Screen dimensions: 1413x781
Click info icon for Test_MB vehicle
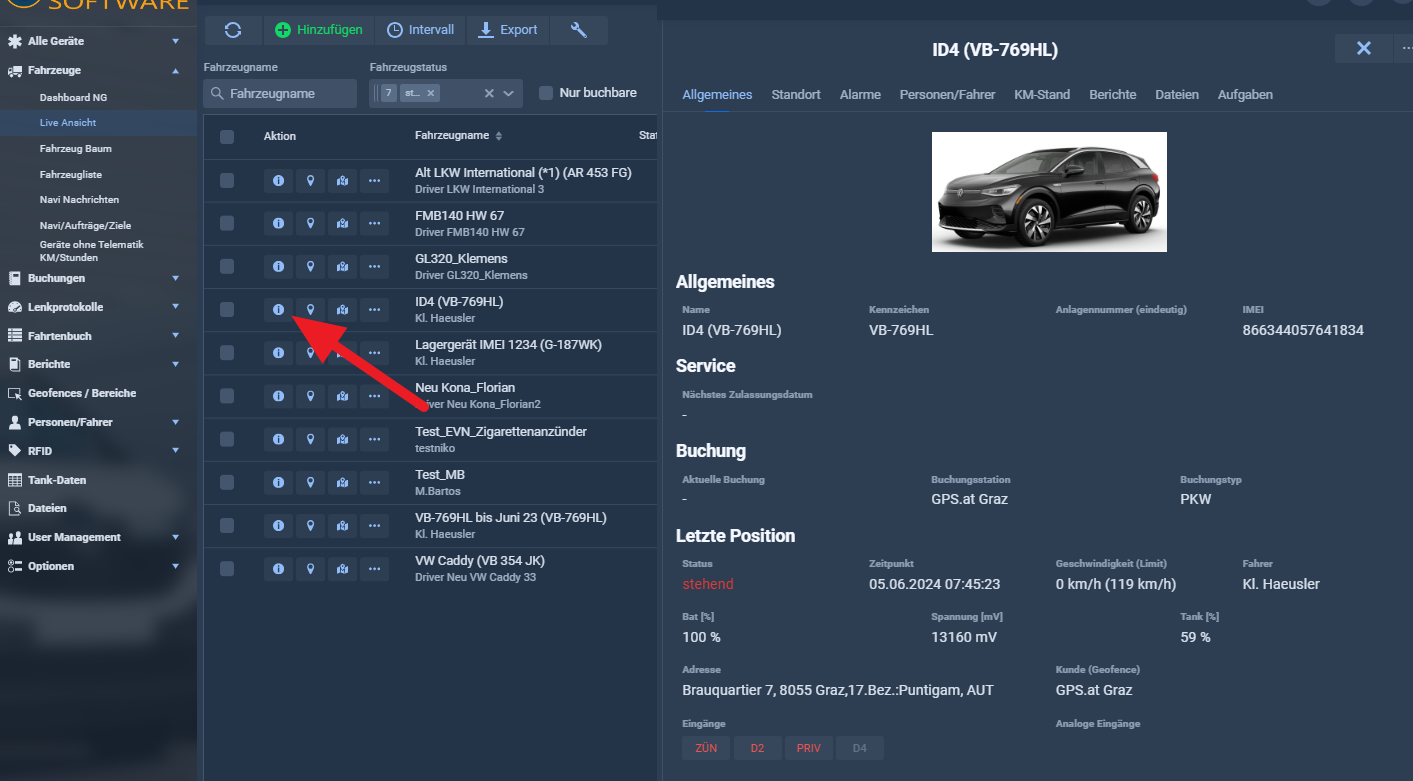[278, 483]
